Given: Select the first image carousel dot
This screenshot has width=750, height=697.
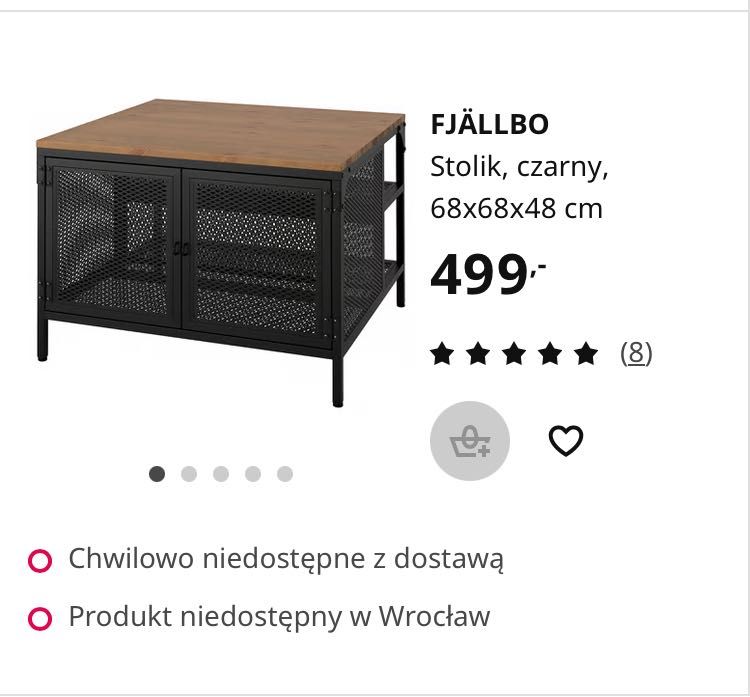Looking at the screenshot, I should pos(157,474).
